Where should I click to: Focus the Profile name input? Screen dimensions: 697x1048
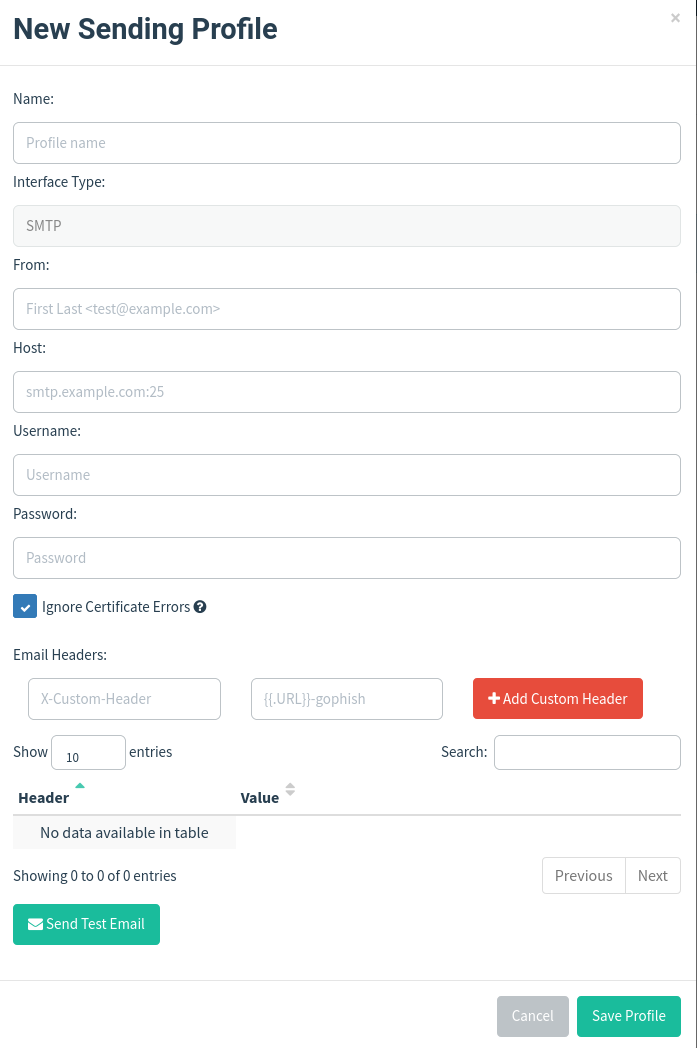346,143
